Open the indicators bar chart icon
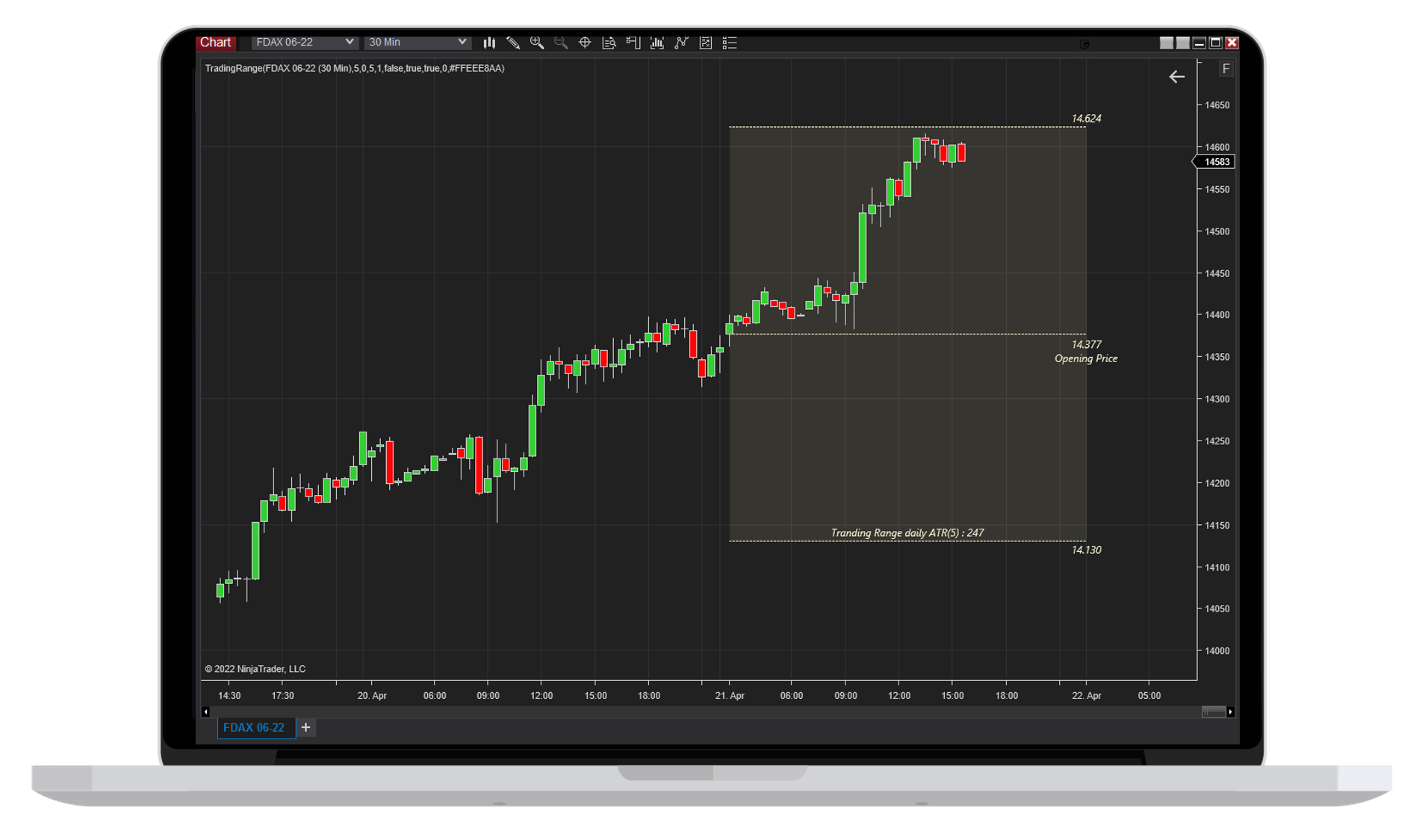 tap(657, 43)
